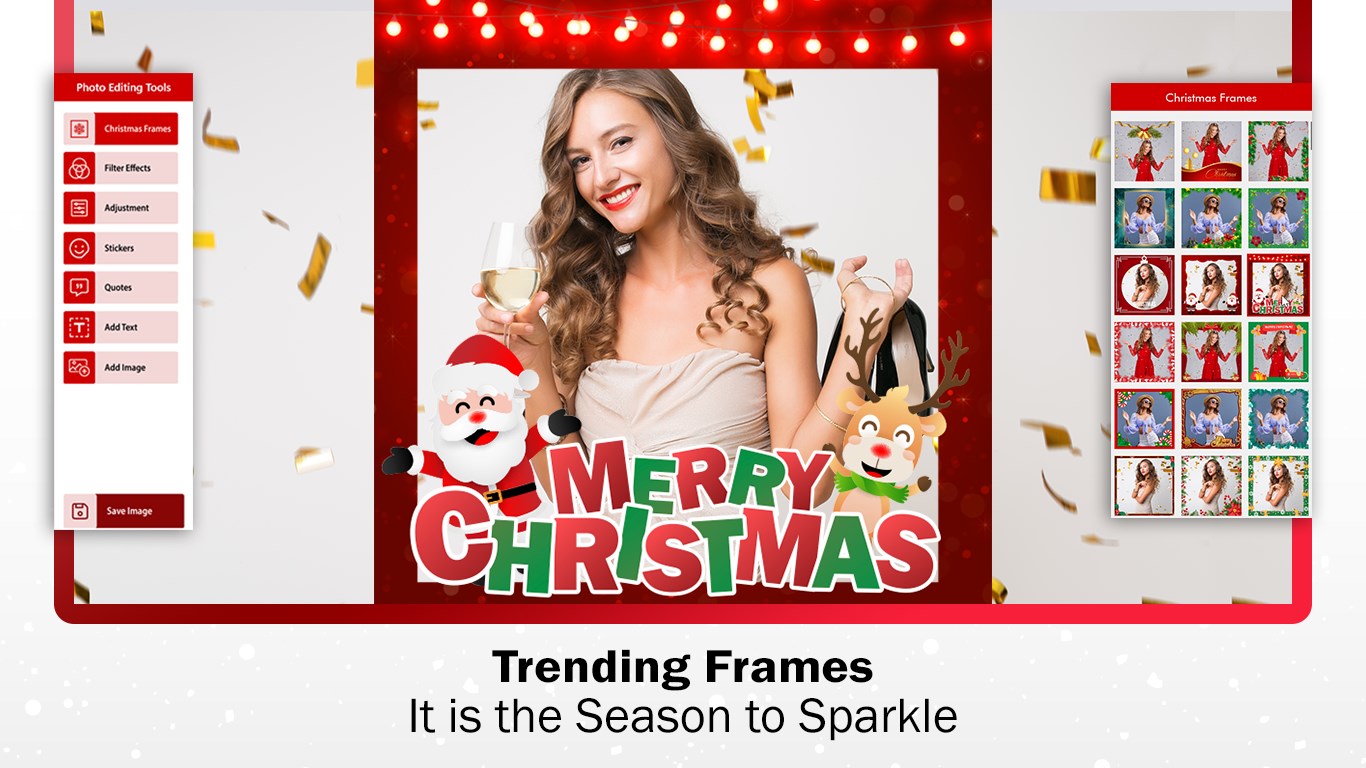Image resolution: width=1366 pixels, height=768 pixels.
Task: Select the Stickers menu entry
Action: pos(121,248)
